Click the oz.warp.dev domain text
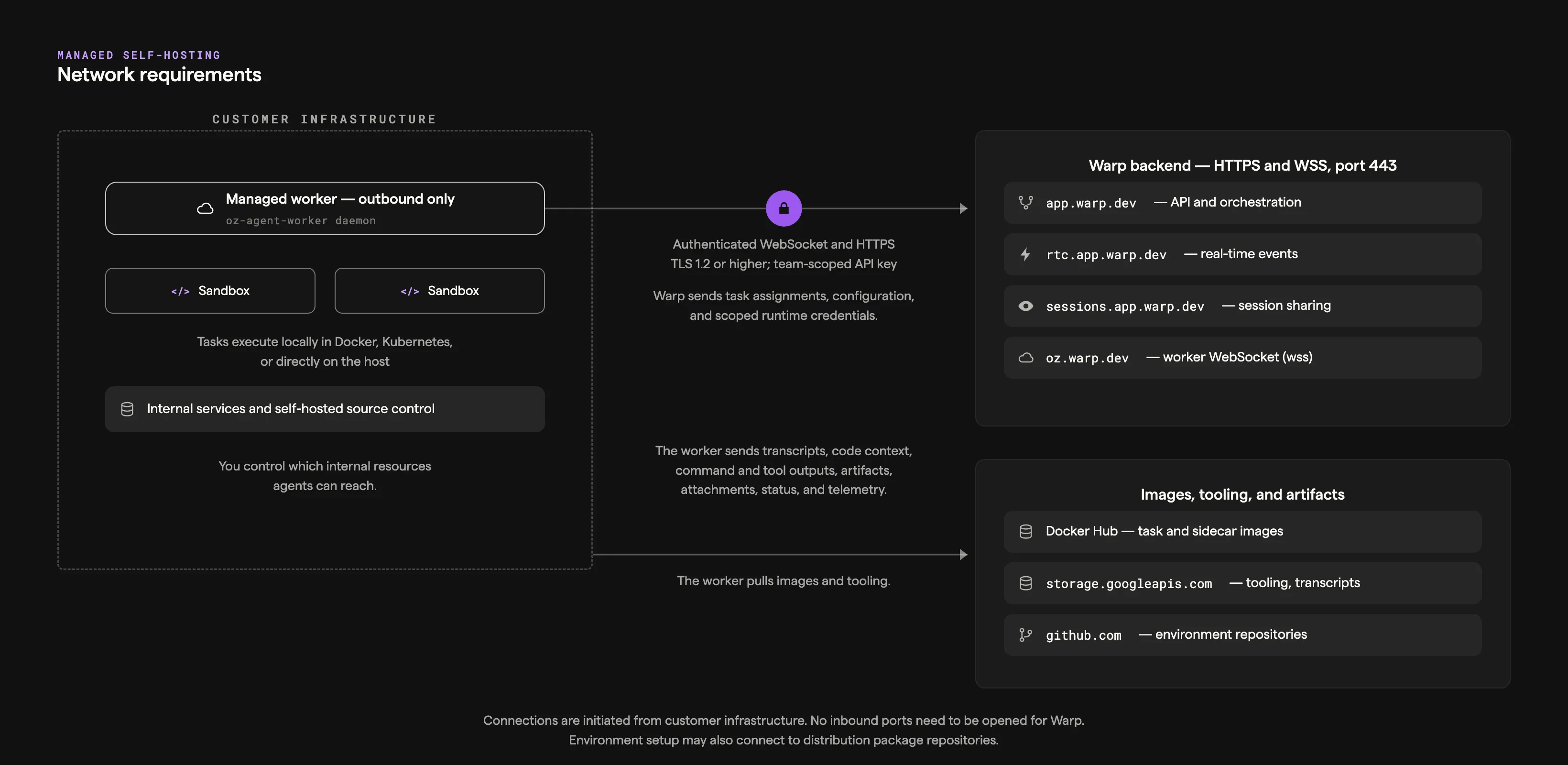Viewport: 1568px width, 765px height. (1087, 359)
